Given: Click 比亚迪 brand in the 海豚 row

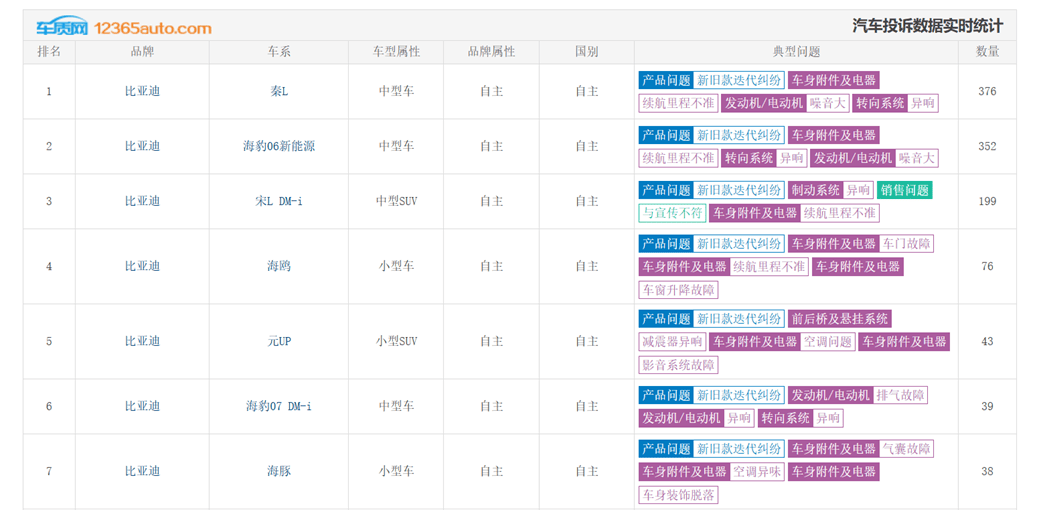Looking at the screenshot, I should point(142,471).
